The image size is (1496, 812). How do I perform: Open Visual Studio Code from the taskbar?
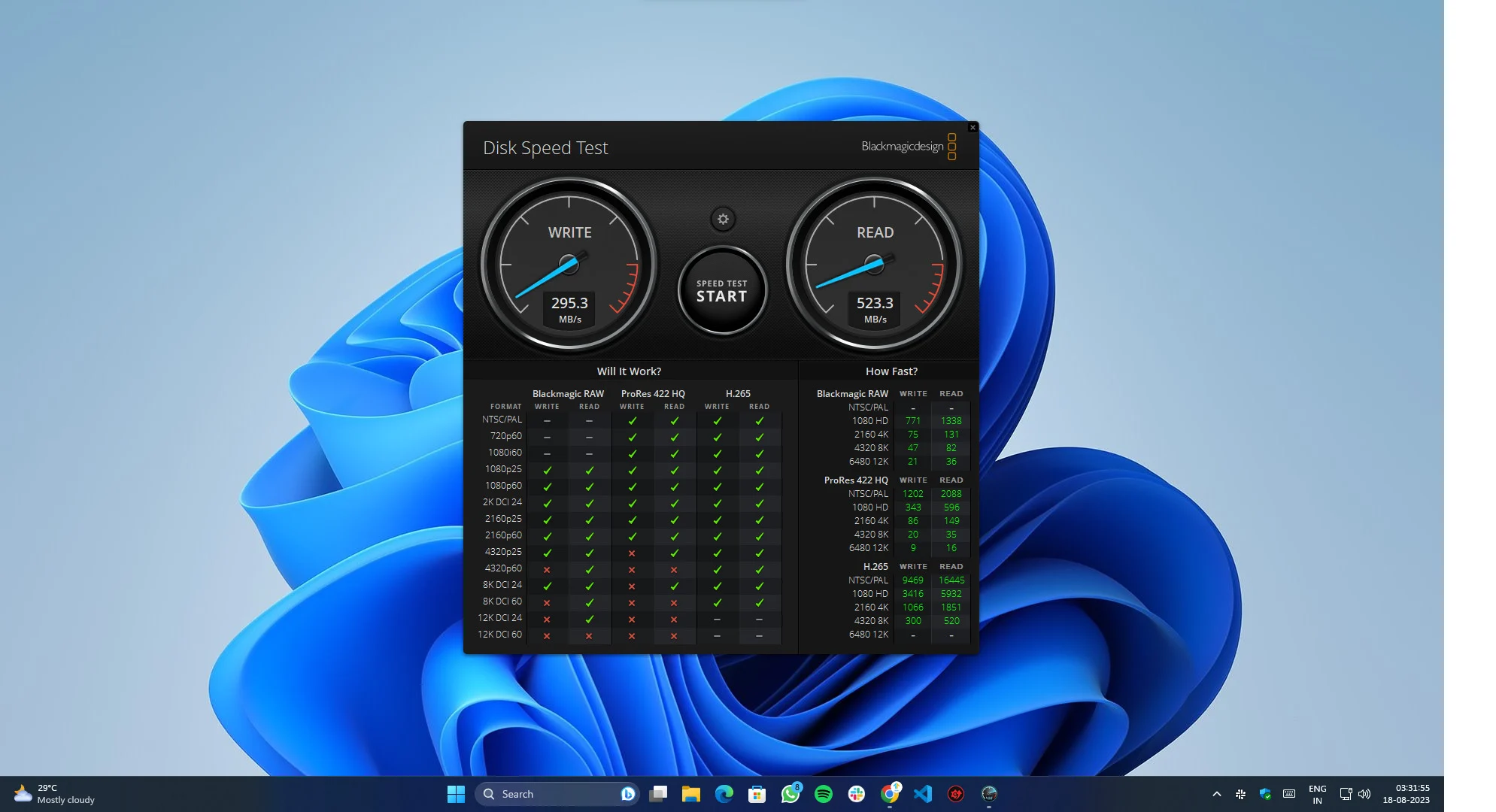point(923,794)
